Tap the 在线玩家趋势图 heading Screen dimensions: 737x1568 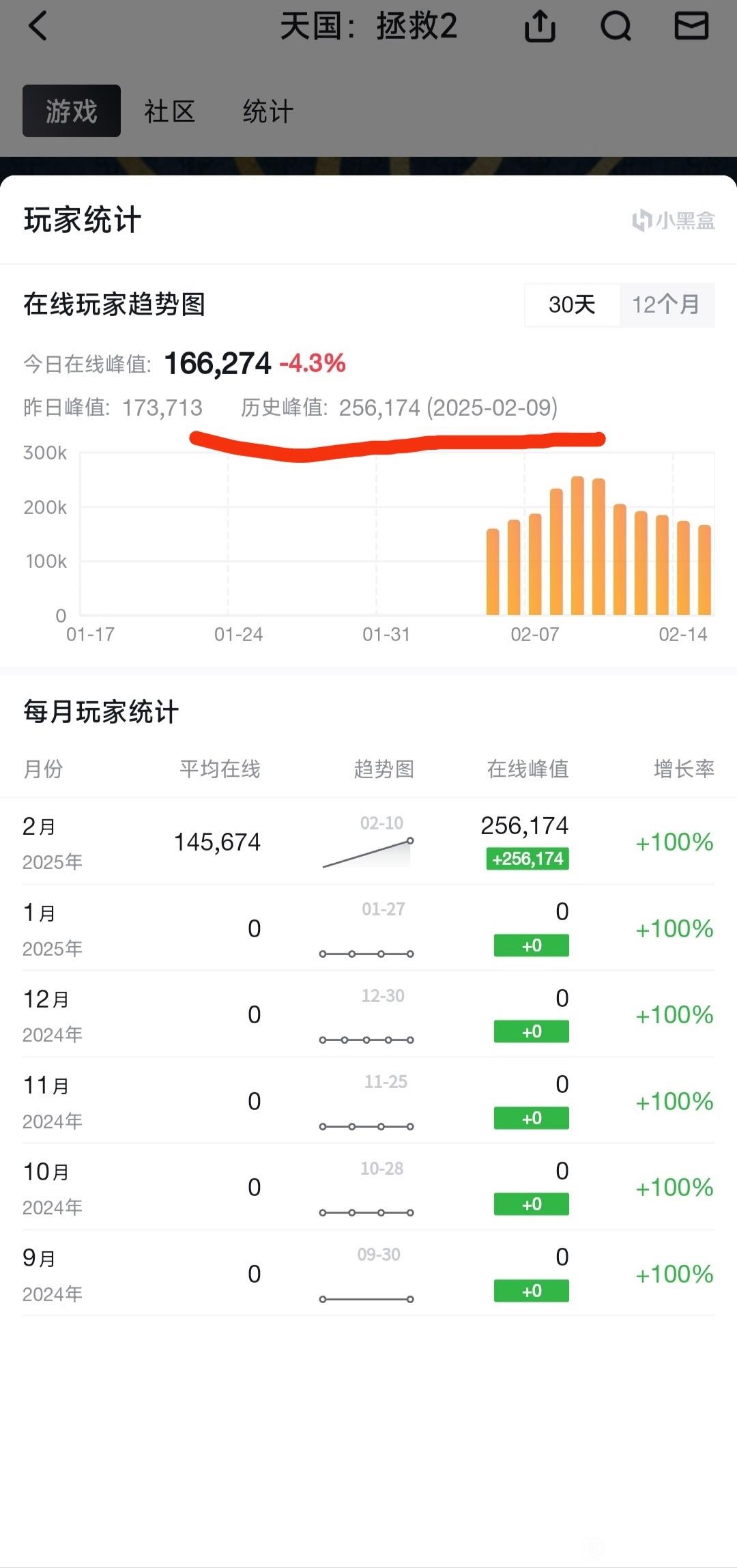(x=114, y=304)
